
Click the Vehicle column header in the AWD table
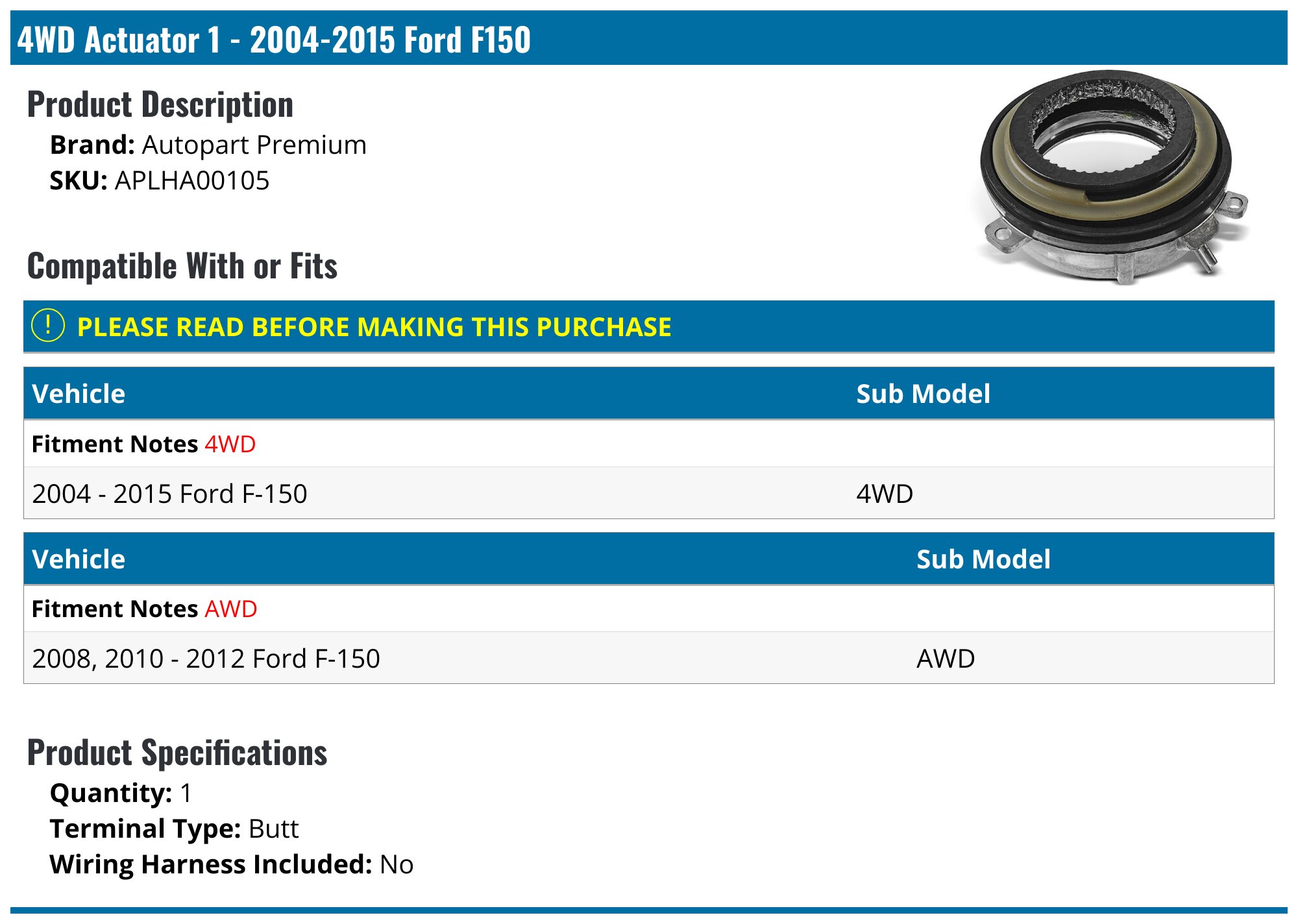(x=79, y=559)
